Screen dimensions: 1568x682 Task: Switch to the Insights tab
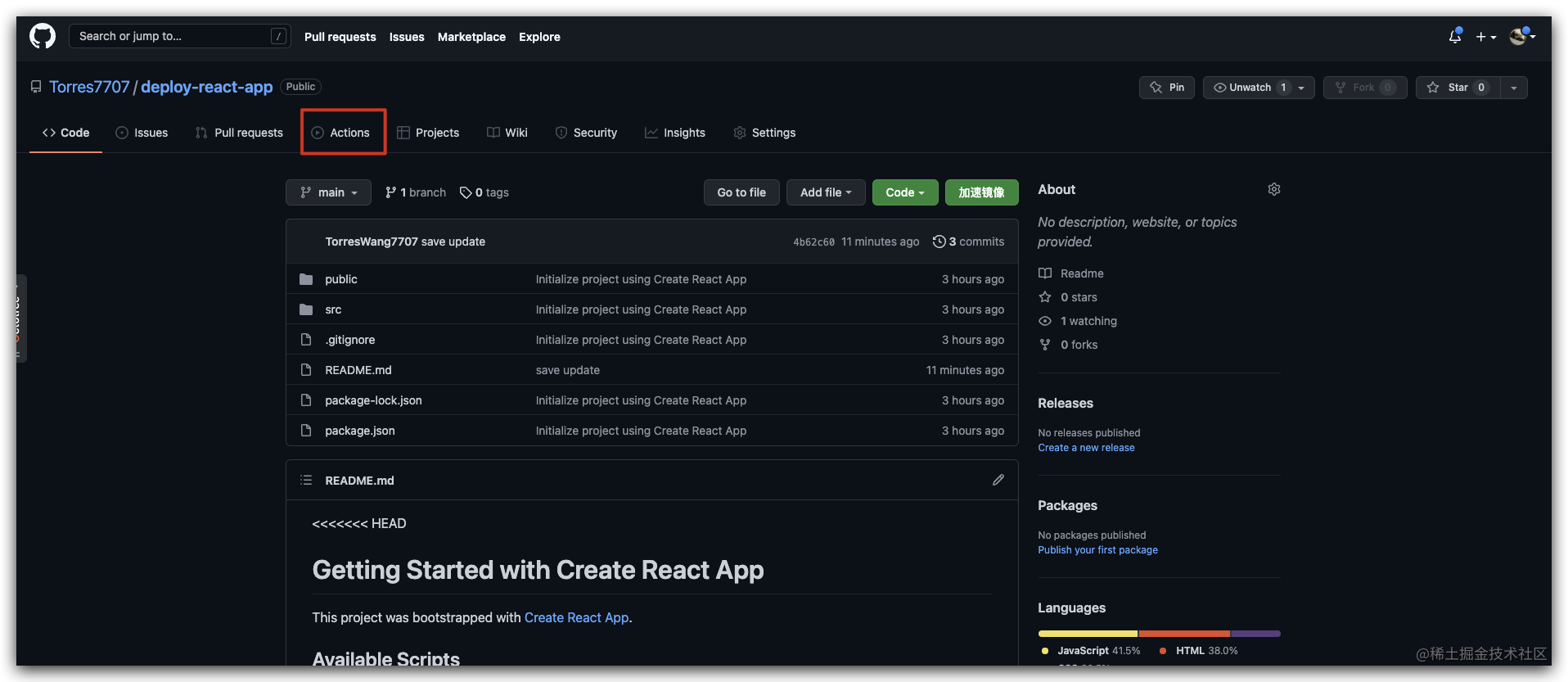(x=675, y=133)
